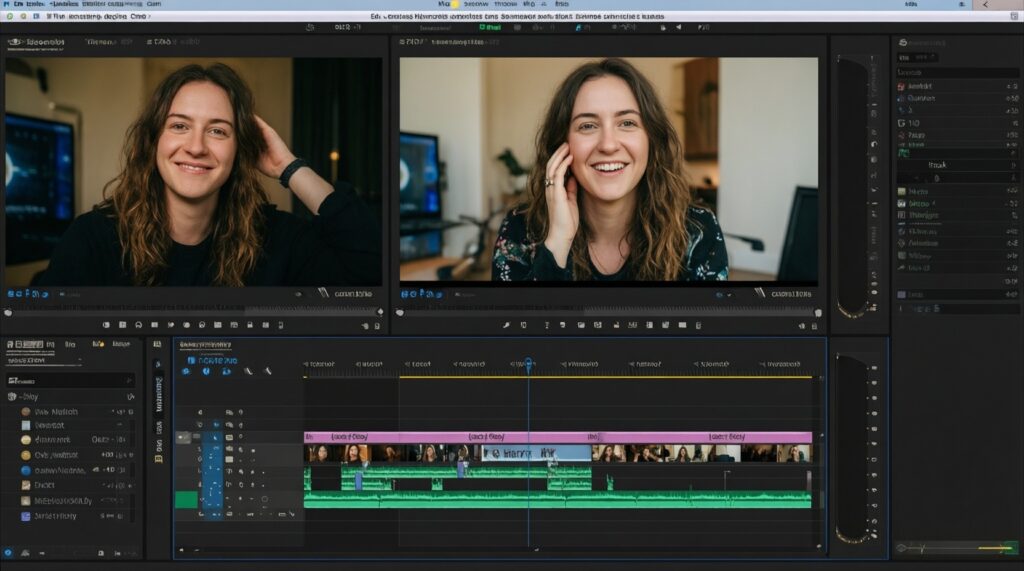1024x571 pixels.
Task: Click the green icon in the right effects list
Action: point(901,150)
